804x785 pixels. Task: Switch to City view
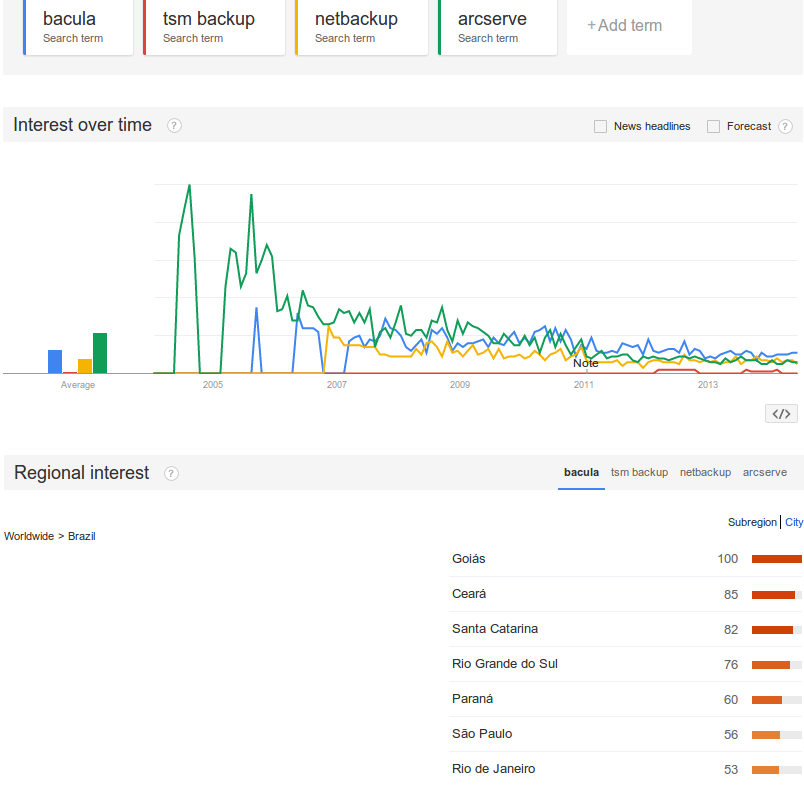tap(794, 522)
